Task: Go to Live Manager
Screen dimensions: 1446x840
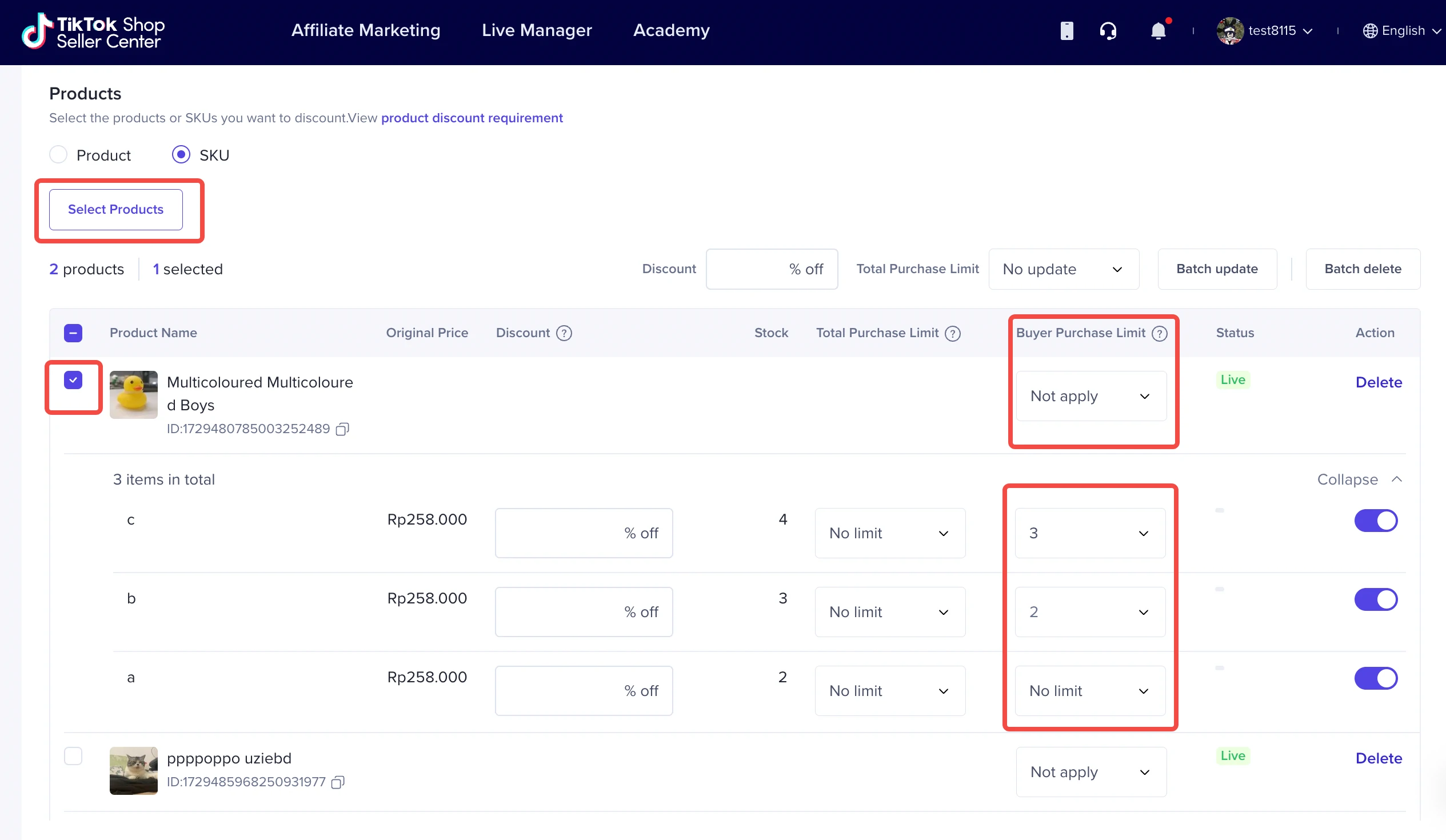Action: tap(537, 30)
